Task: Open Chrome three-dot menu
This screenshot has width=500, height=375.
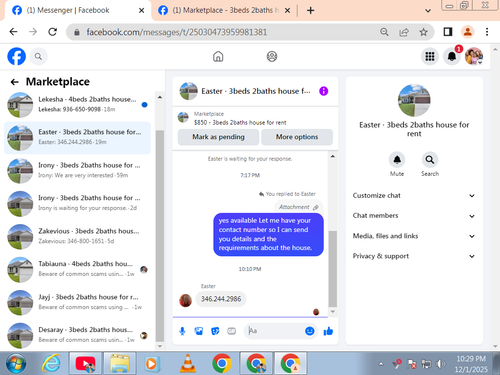Action: click(x=487, y=32)
